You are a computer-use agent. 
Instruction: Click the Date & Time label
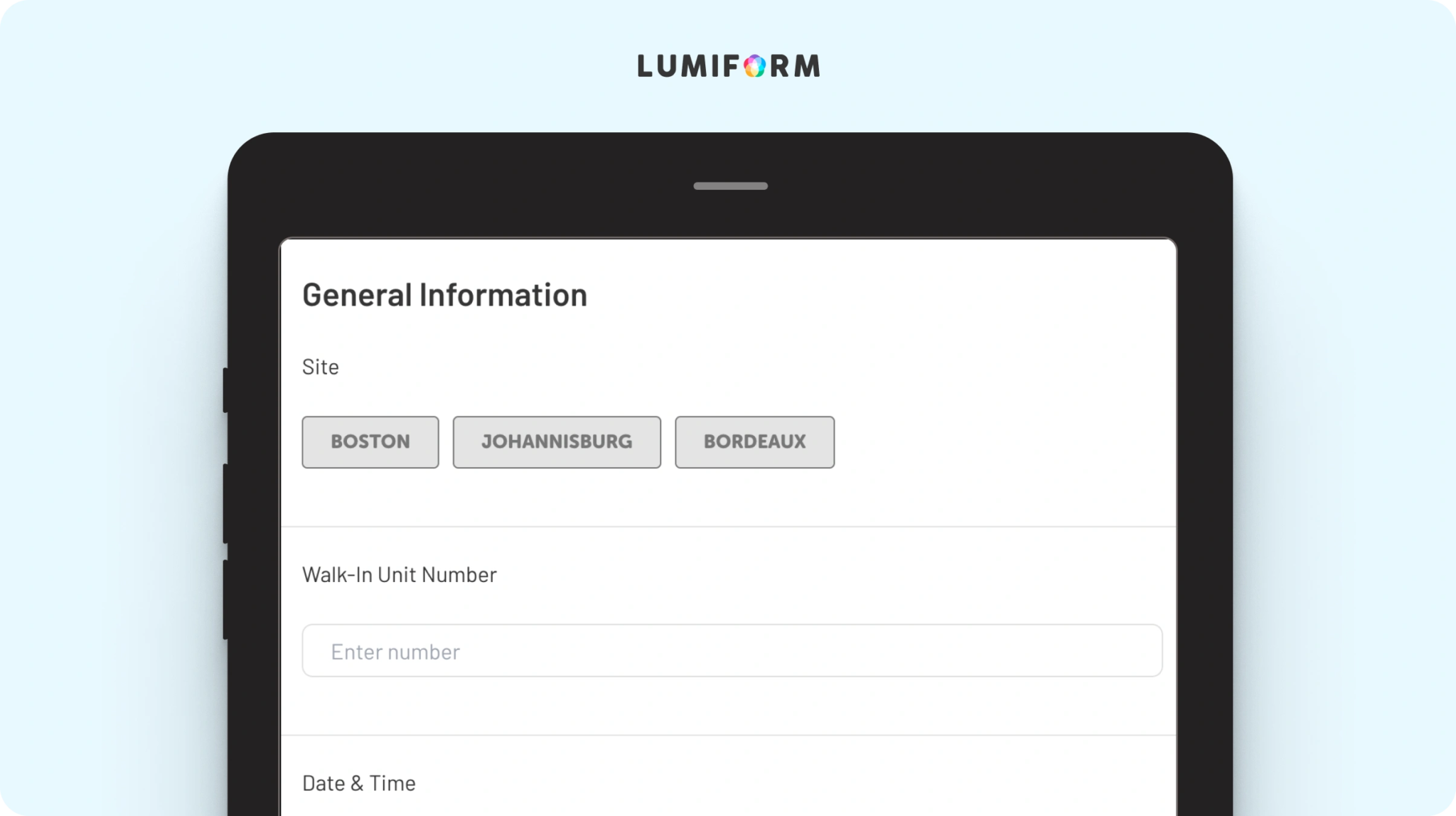(x=358, y=783)
